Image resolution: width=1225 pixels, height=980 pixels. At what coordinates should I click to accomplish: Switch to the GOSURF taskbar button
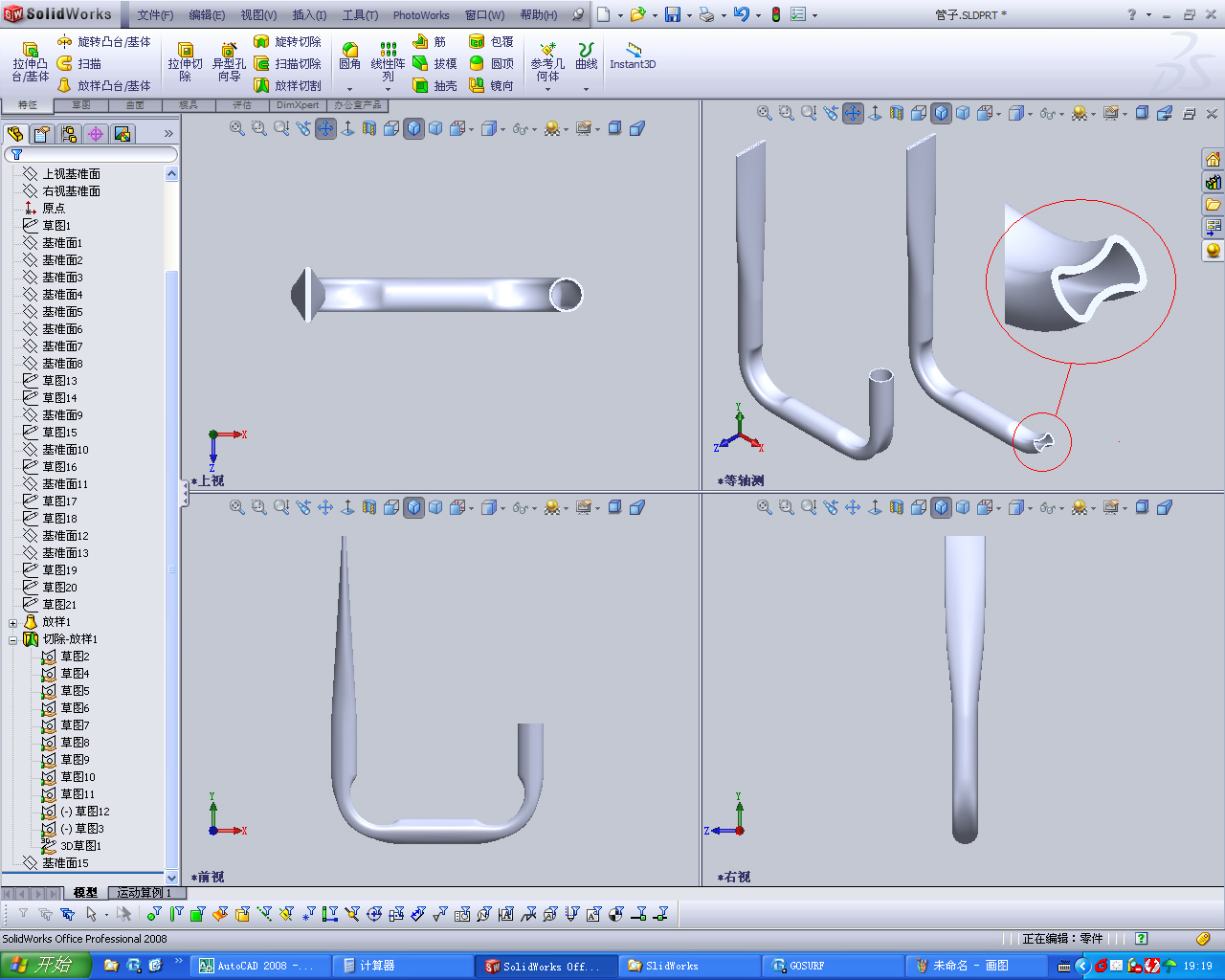click(x=834, y=966)
